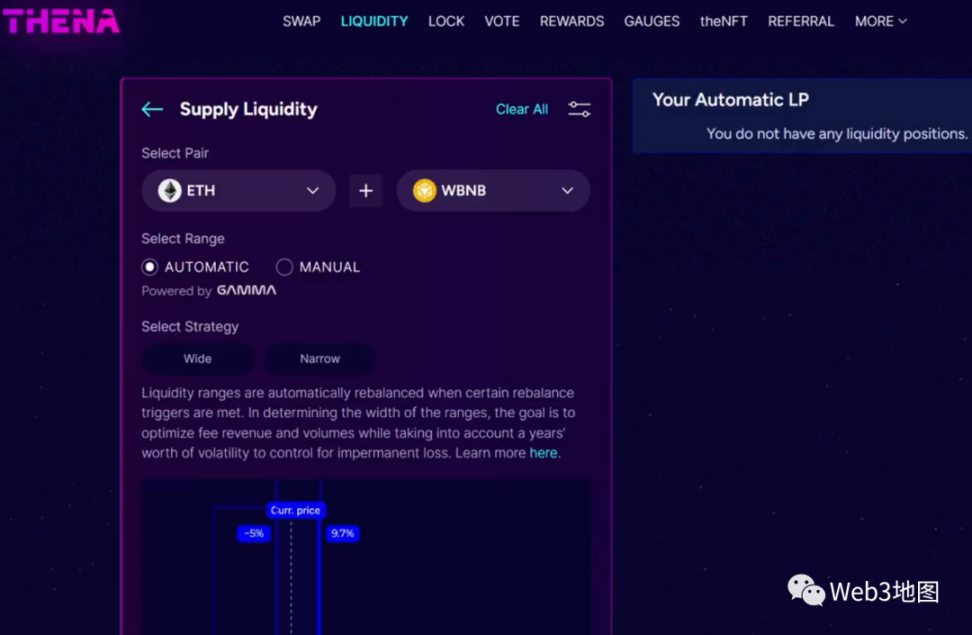The height and width of the screenshot is (635, 972).
Task: Expand the ETH token dropdown
Action: pos(312,190)
